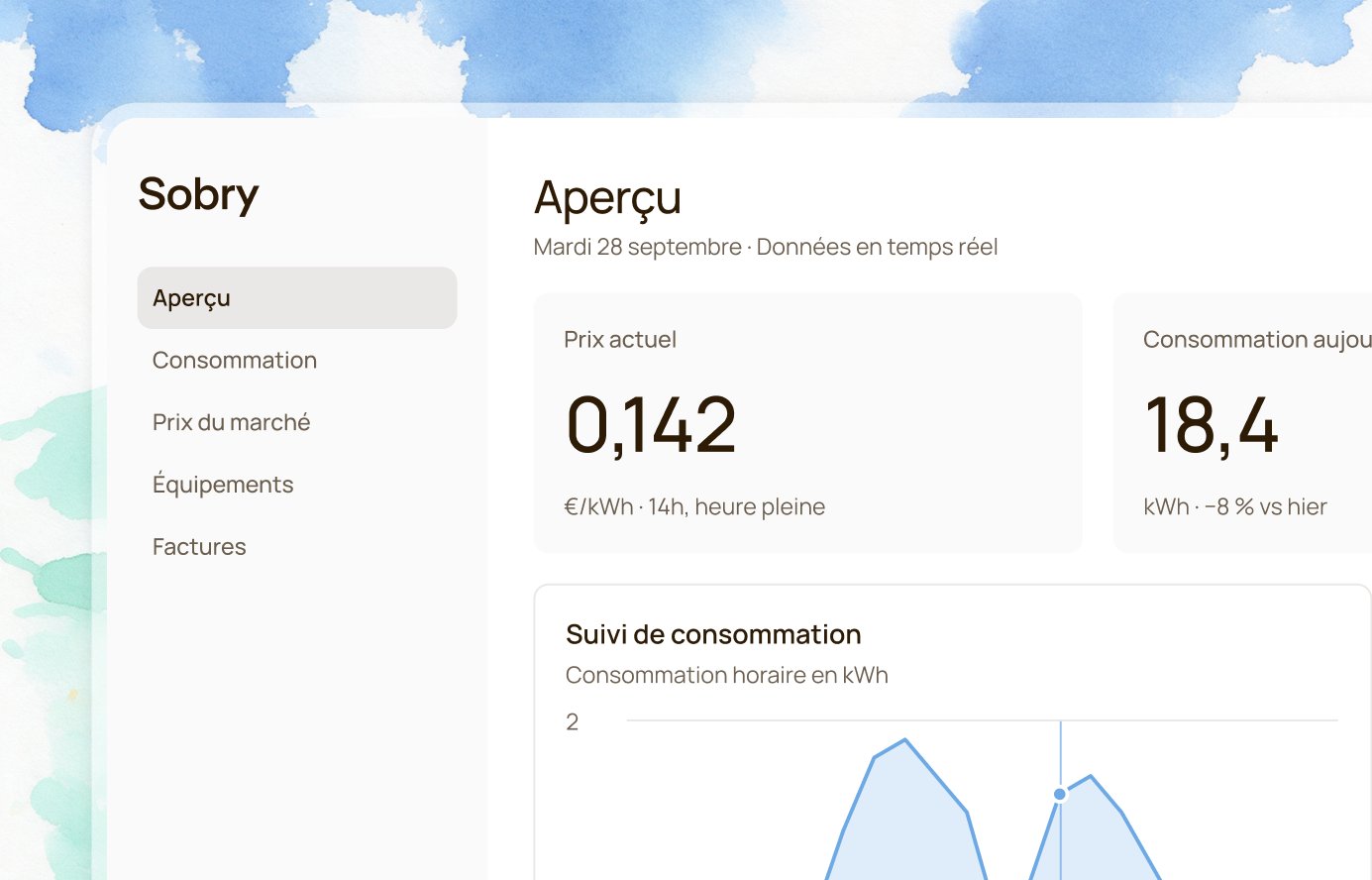Click the 'kWh · −8 % vs hier' text
The width and height of the screenshot is (1372, 880).
click(x=1235, y=506)
